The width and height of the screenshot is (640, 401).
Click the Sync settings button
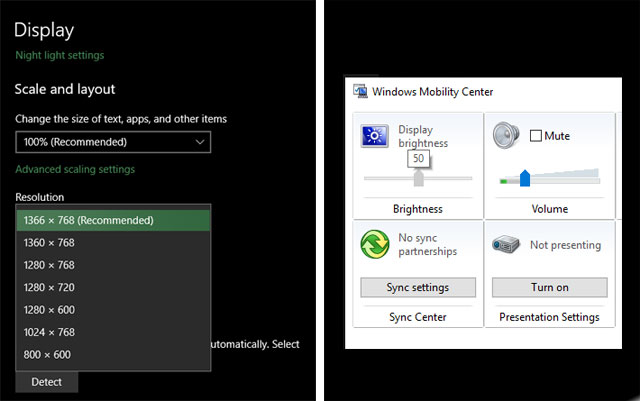point(417,287)
